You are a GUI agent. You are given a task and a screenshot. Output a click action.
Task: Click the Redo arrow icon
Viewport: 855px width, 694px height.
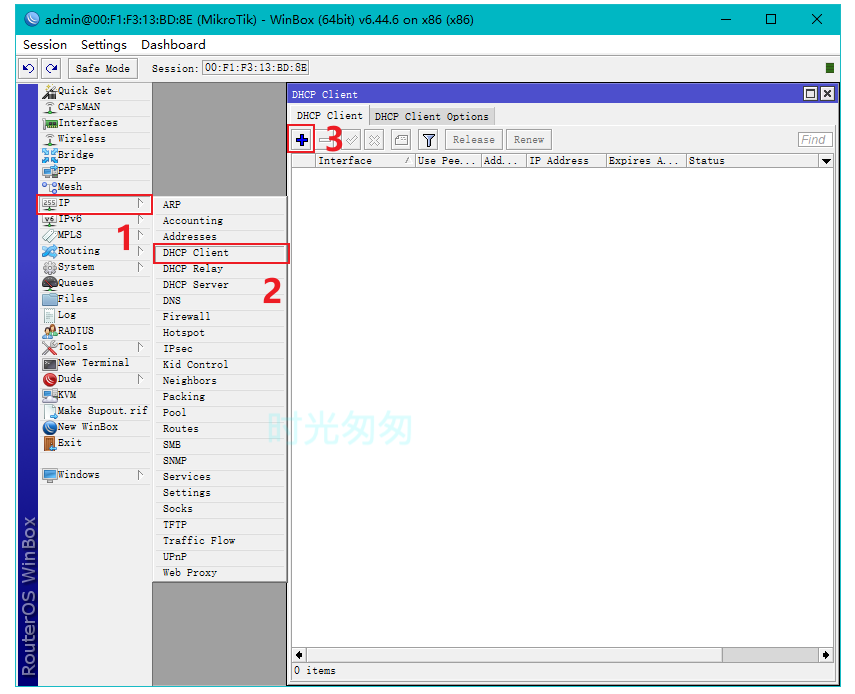click(x=52, y=68)
